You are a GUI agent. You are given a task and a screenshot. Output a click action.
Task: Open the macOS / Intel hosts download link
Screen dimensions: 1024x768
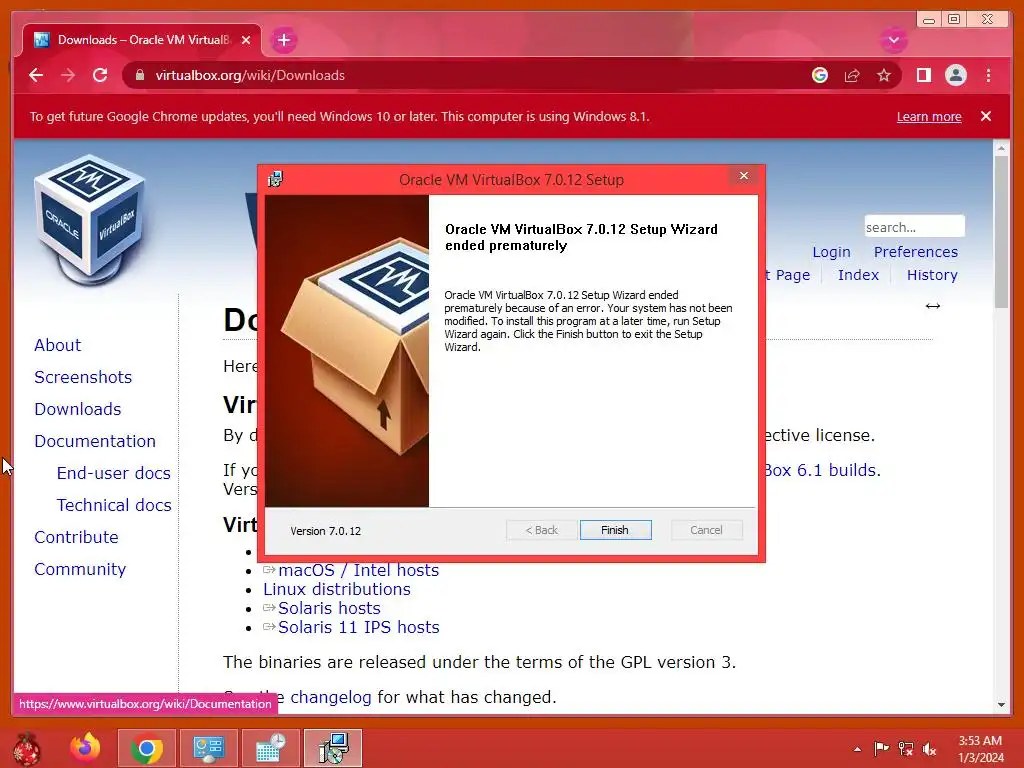click(359, 570)
